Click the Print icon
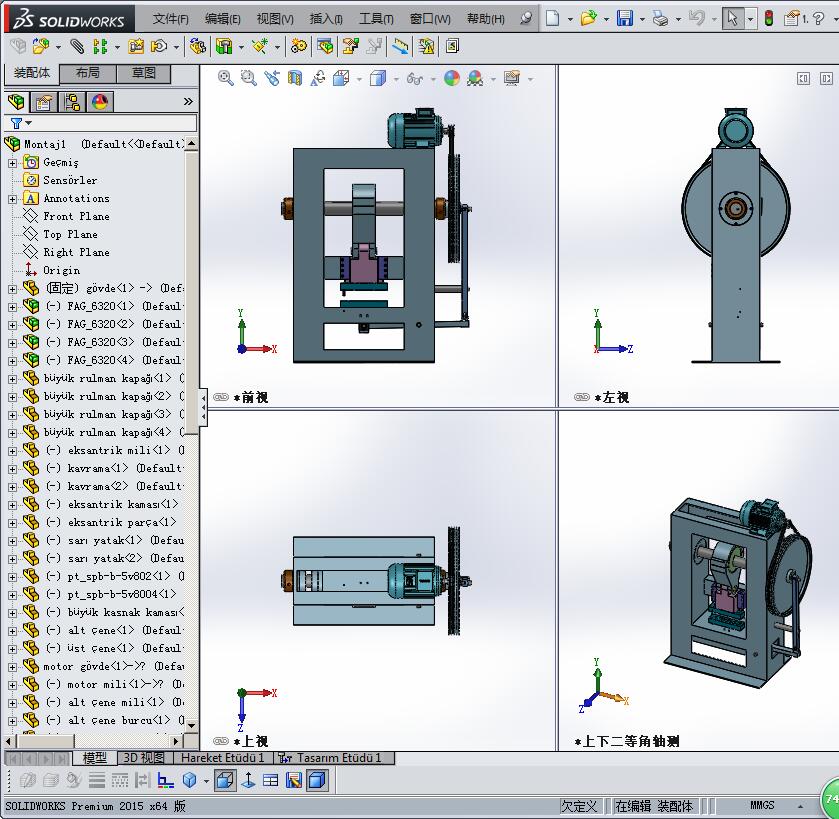839x819 pixels. tap(661, 19)
